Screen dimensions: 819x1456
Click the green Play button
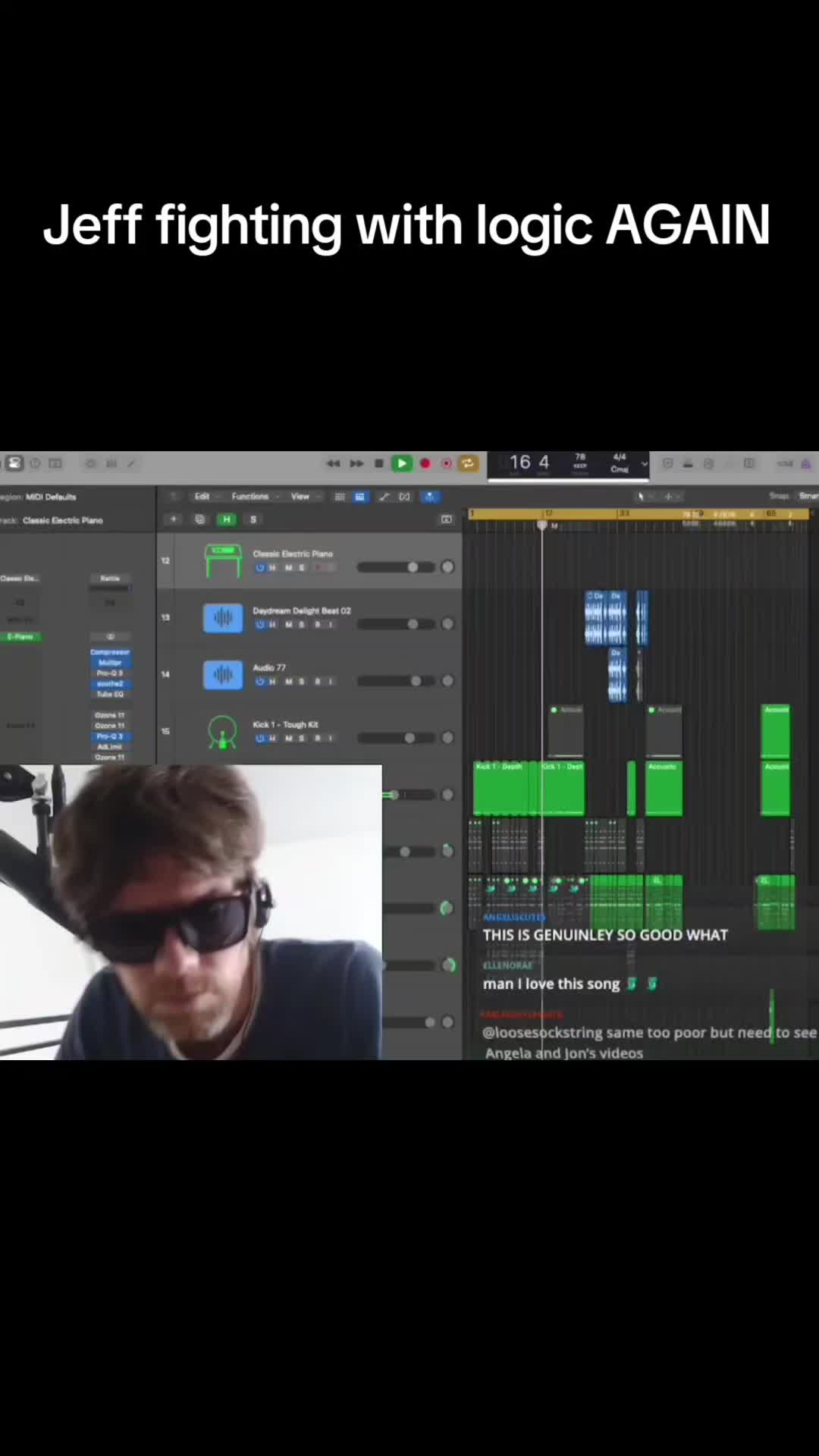(402, 463)
